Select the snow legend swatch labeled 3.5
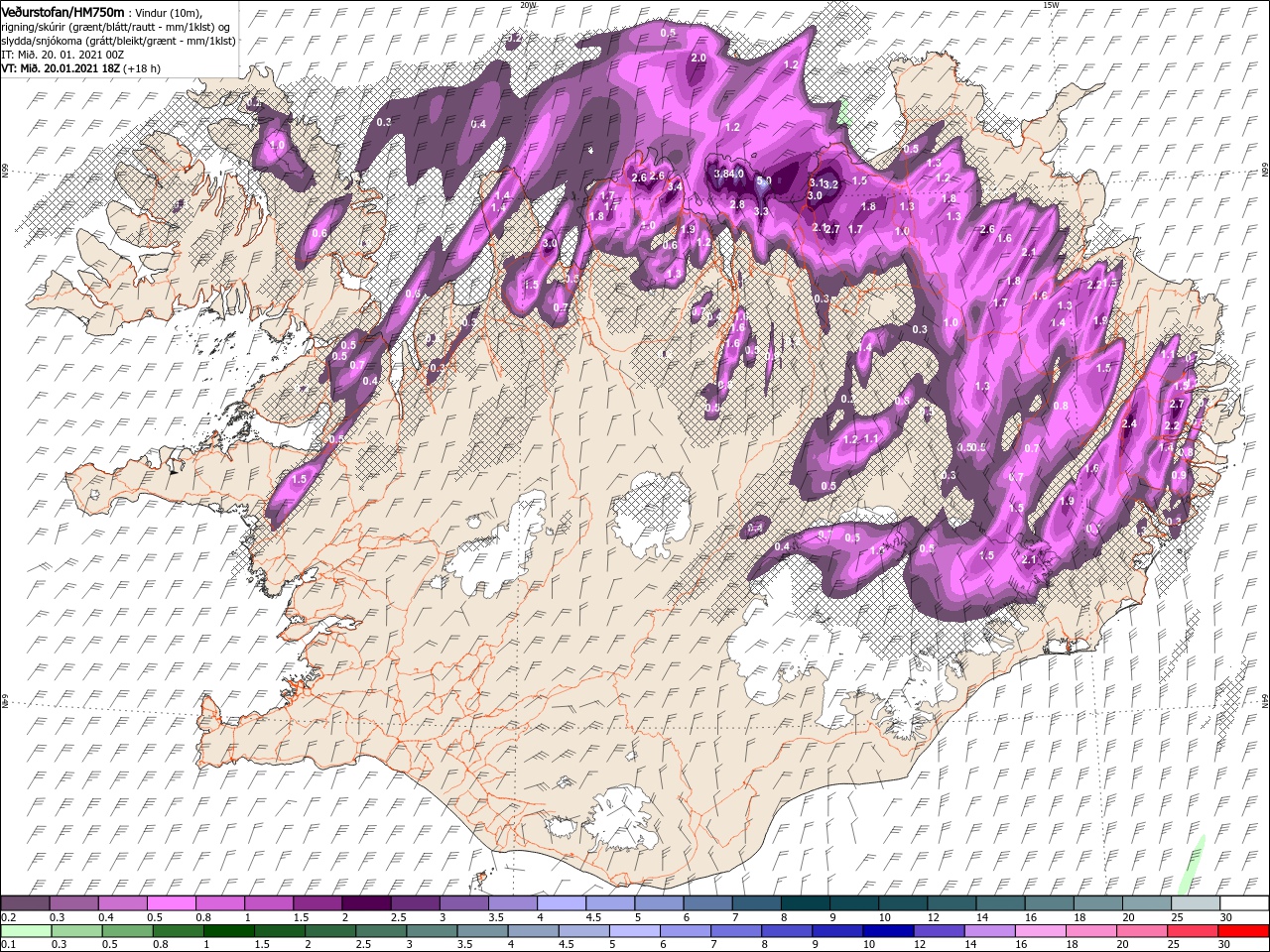 click(x=513, y=902)
